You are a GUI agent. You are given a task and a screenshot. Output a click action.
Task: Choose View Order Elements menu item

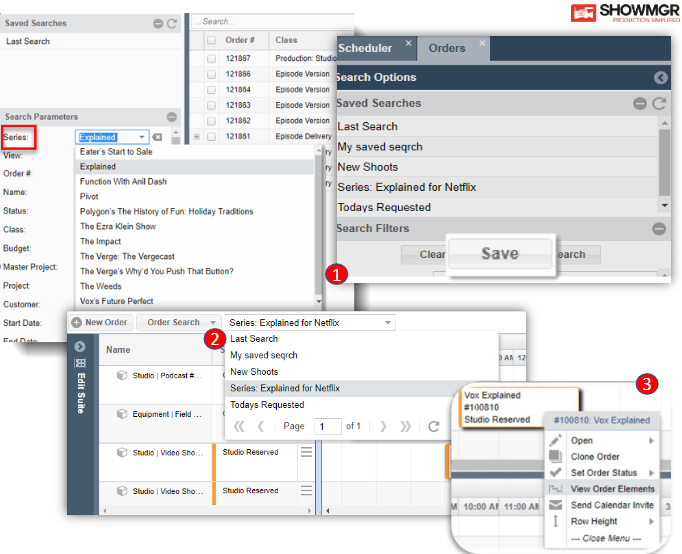(x=602, y=489)
